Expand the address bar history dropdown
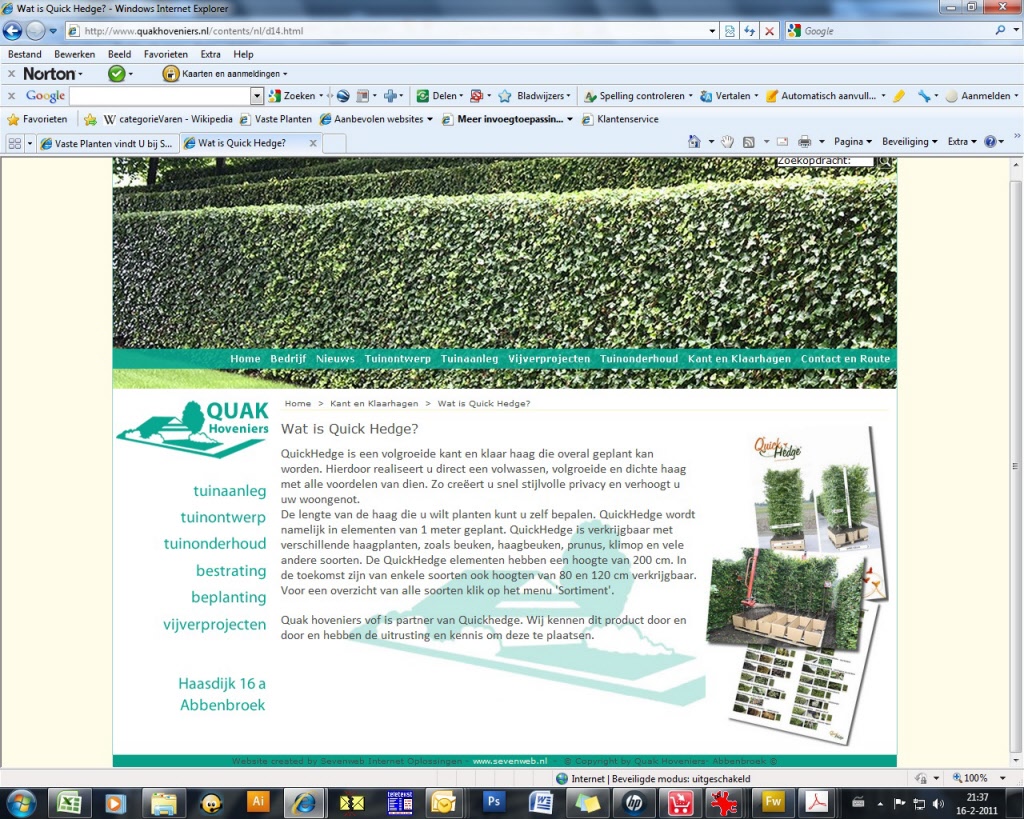Image resolution: width=1024 pixels, height=819 pixels. pos(712,31)
